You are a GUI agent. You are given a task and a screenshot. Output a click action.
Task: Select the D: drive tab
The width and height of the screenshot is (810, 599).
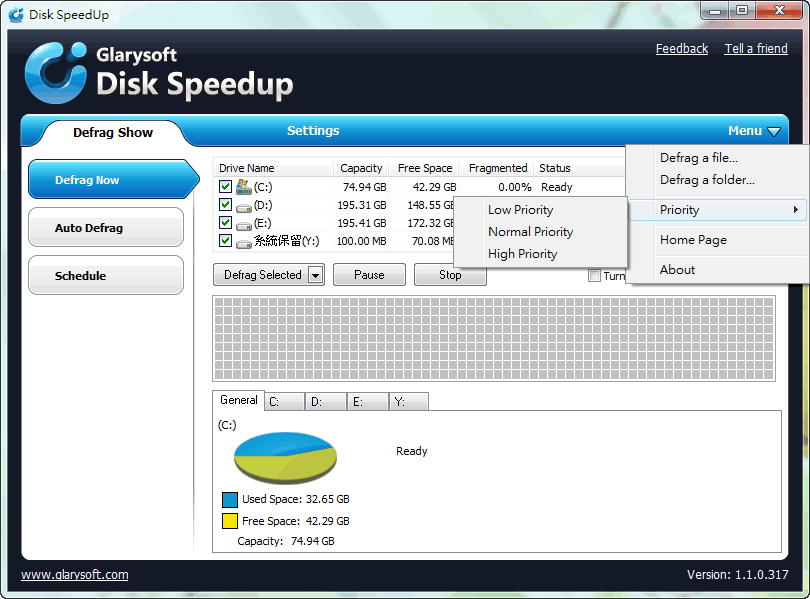click(x=326, y=401)
